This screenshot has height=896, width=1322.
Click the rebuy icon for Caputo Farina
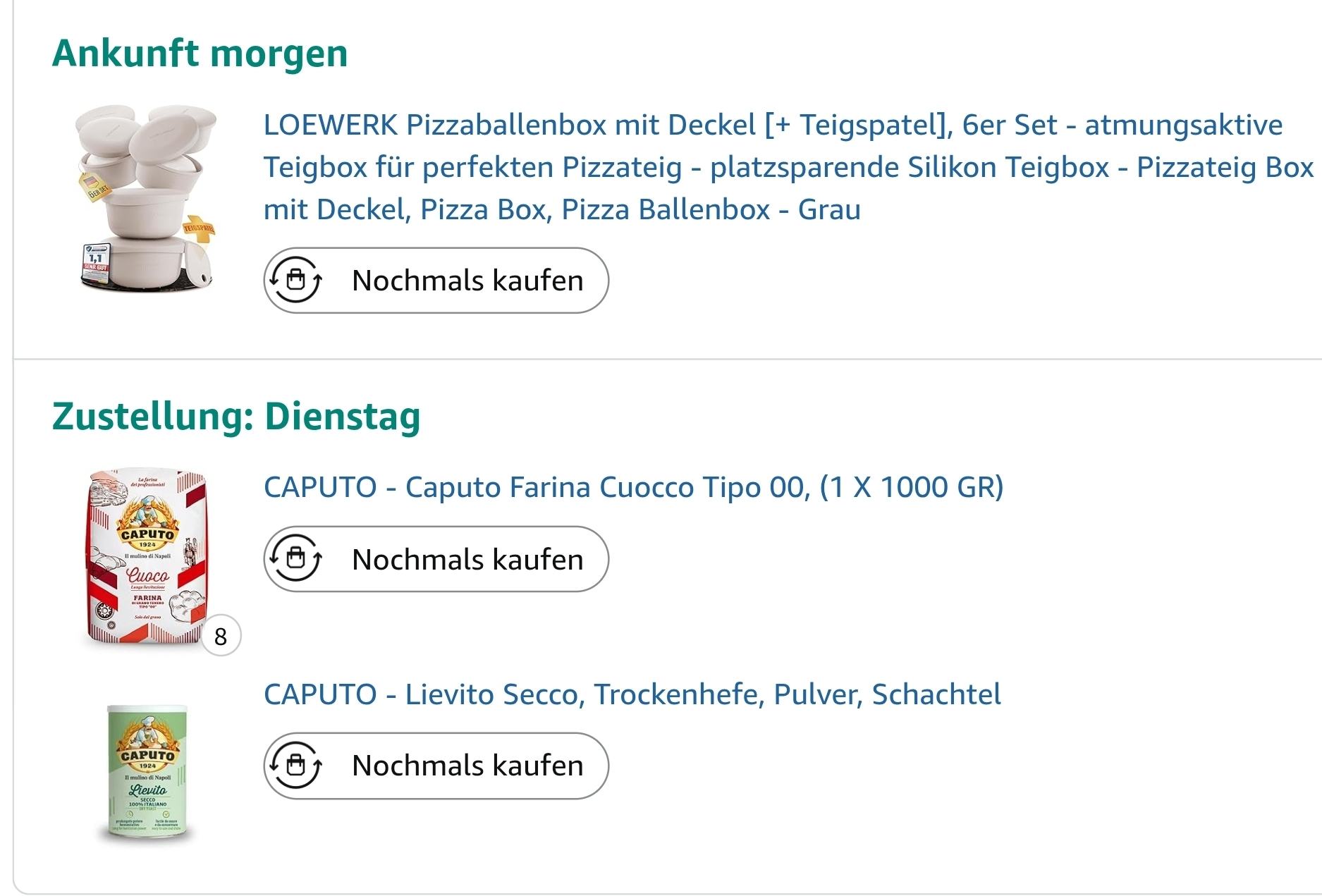click(x=296, y=559)
